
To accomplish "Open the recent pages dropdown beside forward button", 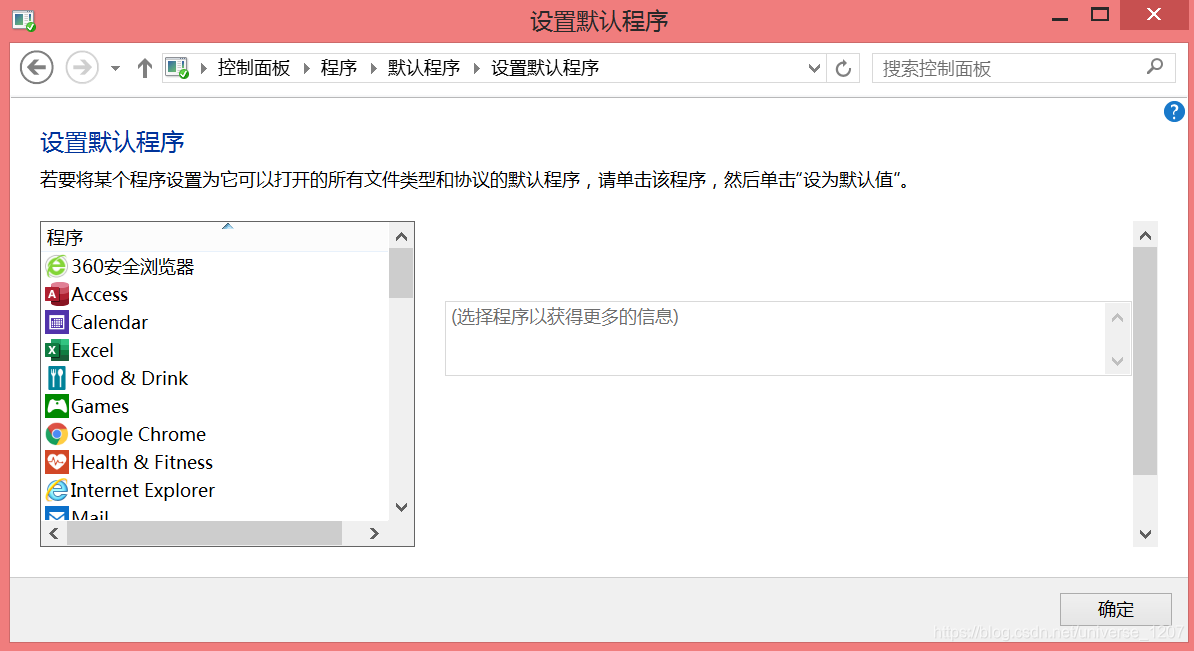I will tap(113, 68).
